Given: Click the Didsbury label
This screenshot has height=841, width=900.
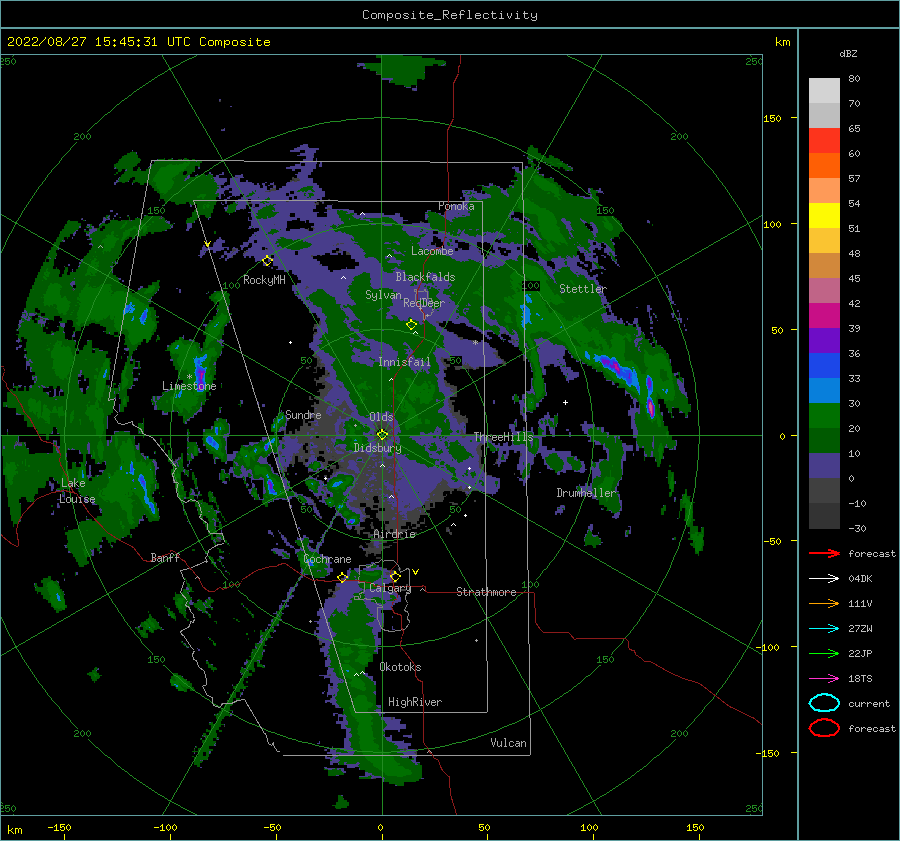Looking at the screenshot, I should (377, 448).
